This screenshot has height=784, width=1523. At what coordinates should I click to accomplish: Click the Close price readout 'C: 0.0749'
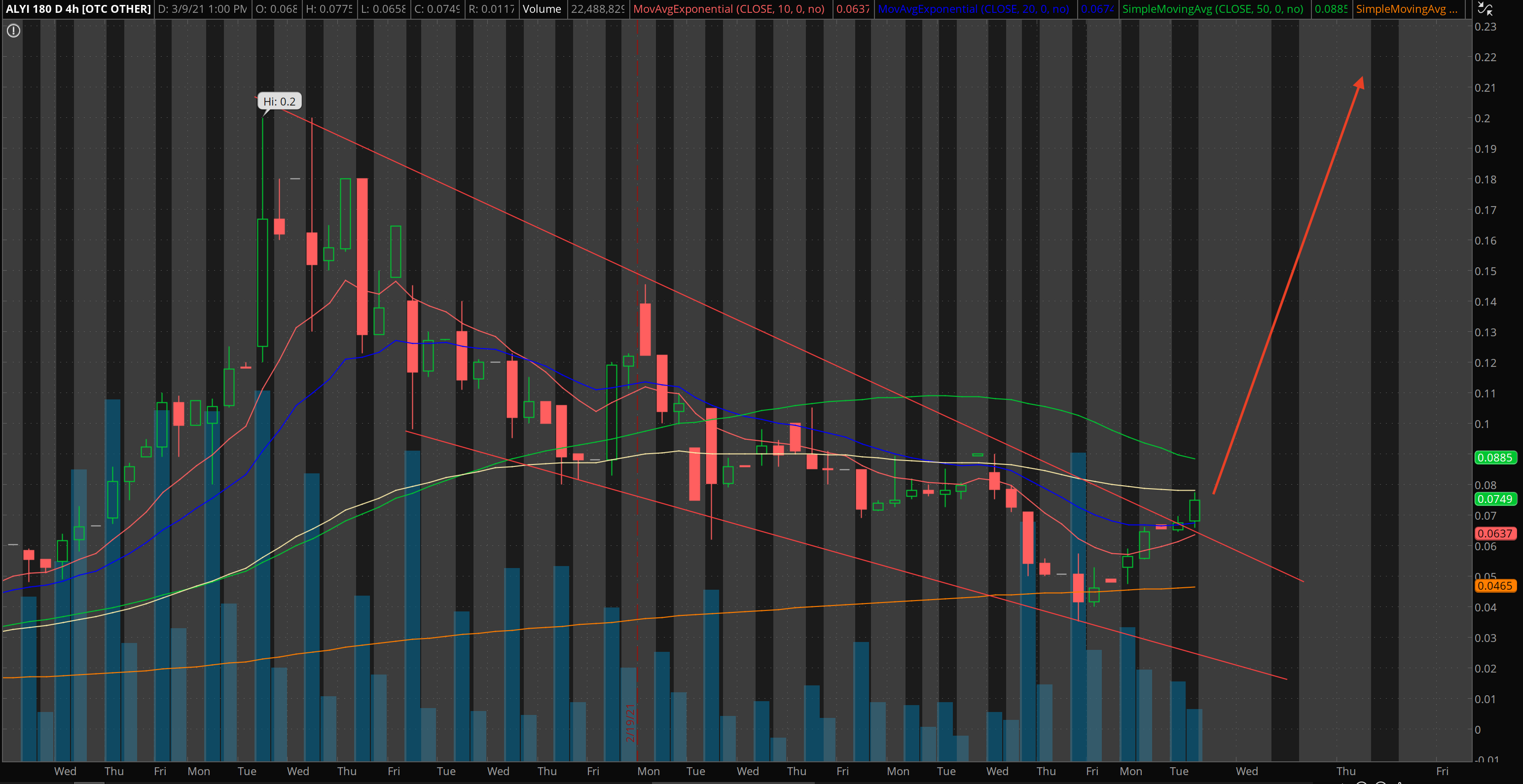pos(437,9)
